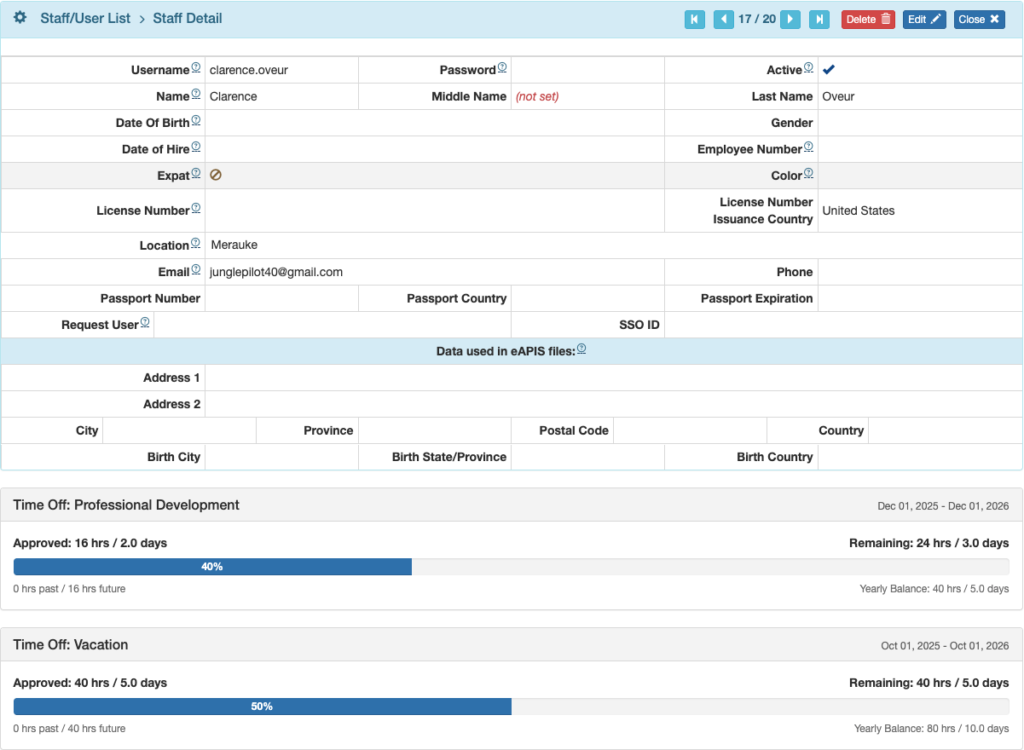This screenshot has width=1024, height=750.
Task: Open help icon beside Employee Number
Action: click(x=808, y=147)
